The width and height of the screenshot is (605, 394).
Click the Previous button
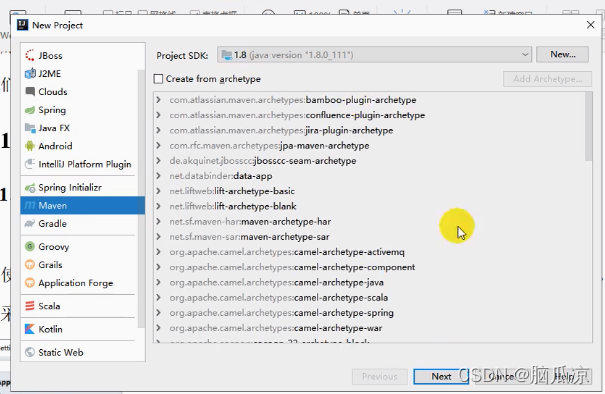coord(380,376)
